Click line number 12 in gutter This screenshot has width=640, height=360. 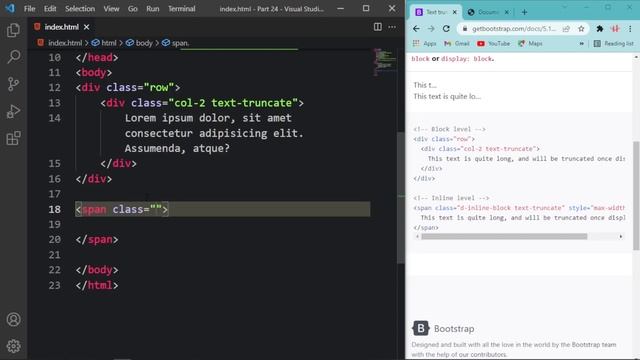(54, 88)
